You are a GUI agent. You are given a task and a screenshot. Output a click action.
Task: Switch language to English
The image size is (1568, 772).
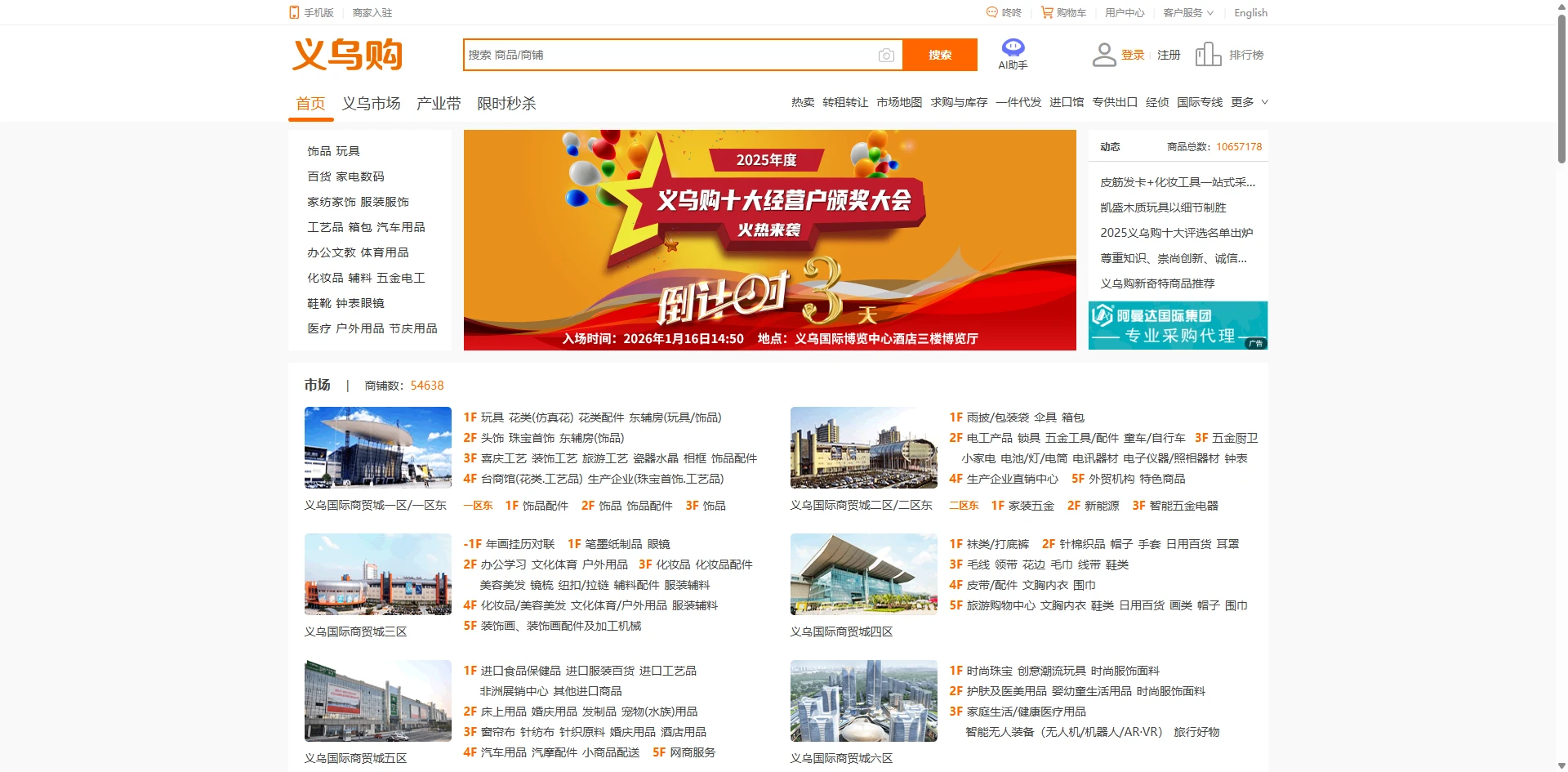(1250, 12)
